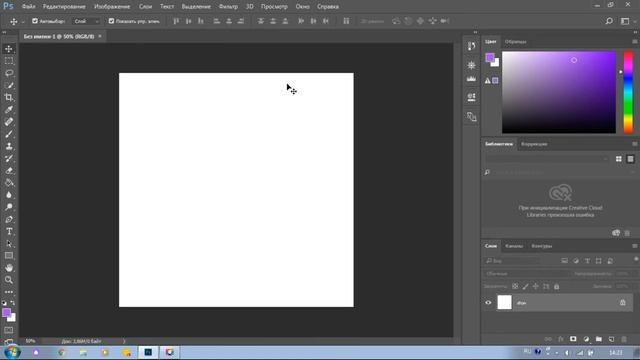Open the workspace switcher dropdown
The image size is (640, 360).
coord(627,21)
